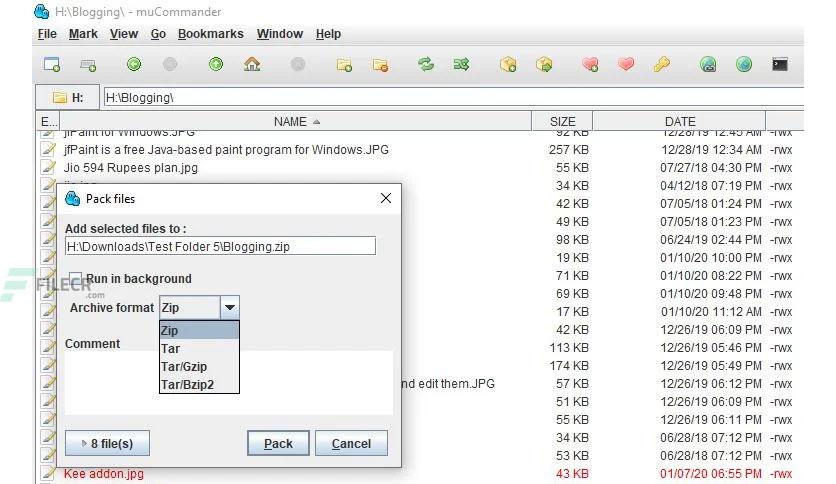Unpack the archive with the box-arrow icon
836x484 pixels.
[544, 64]
